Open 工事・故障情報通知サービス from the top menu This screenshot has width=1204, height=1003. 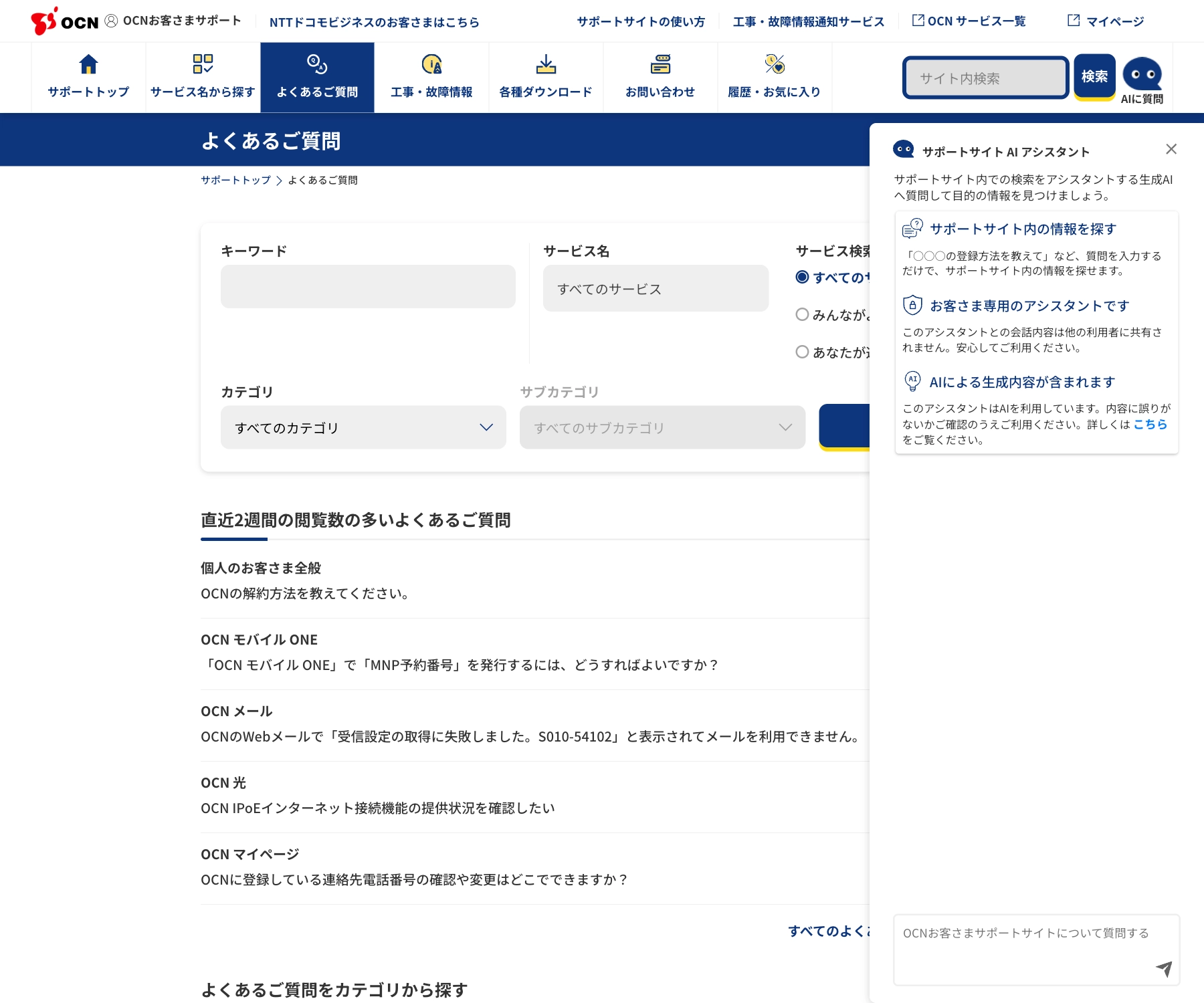coord(807,21)
